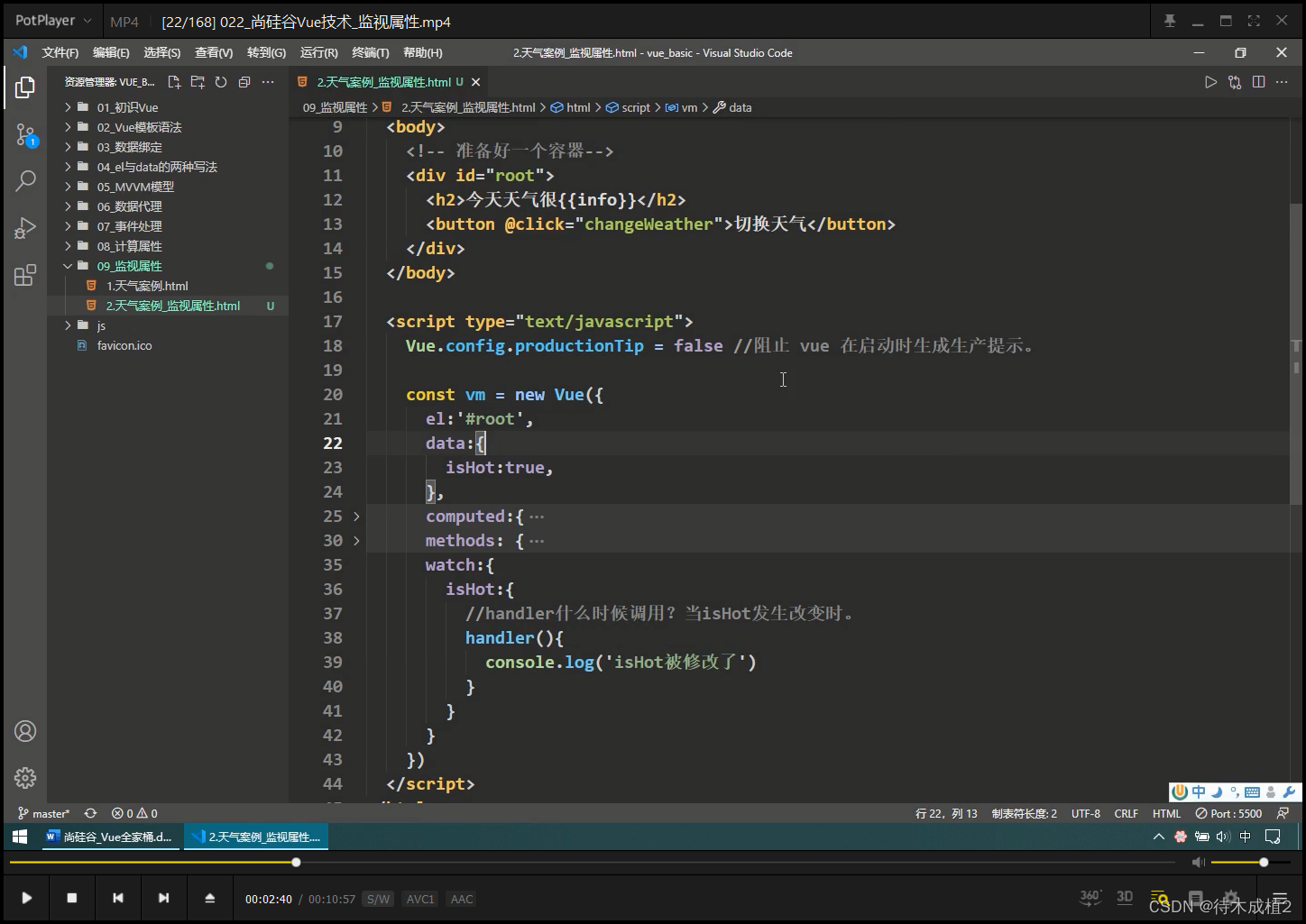Click the New Folder icon in Explorer header
The width and height of the screenshot is (1306, 924).
198,82
